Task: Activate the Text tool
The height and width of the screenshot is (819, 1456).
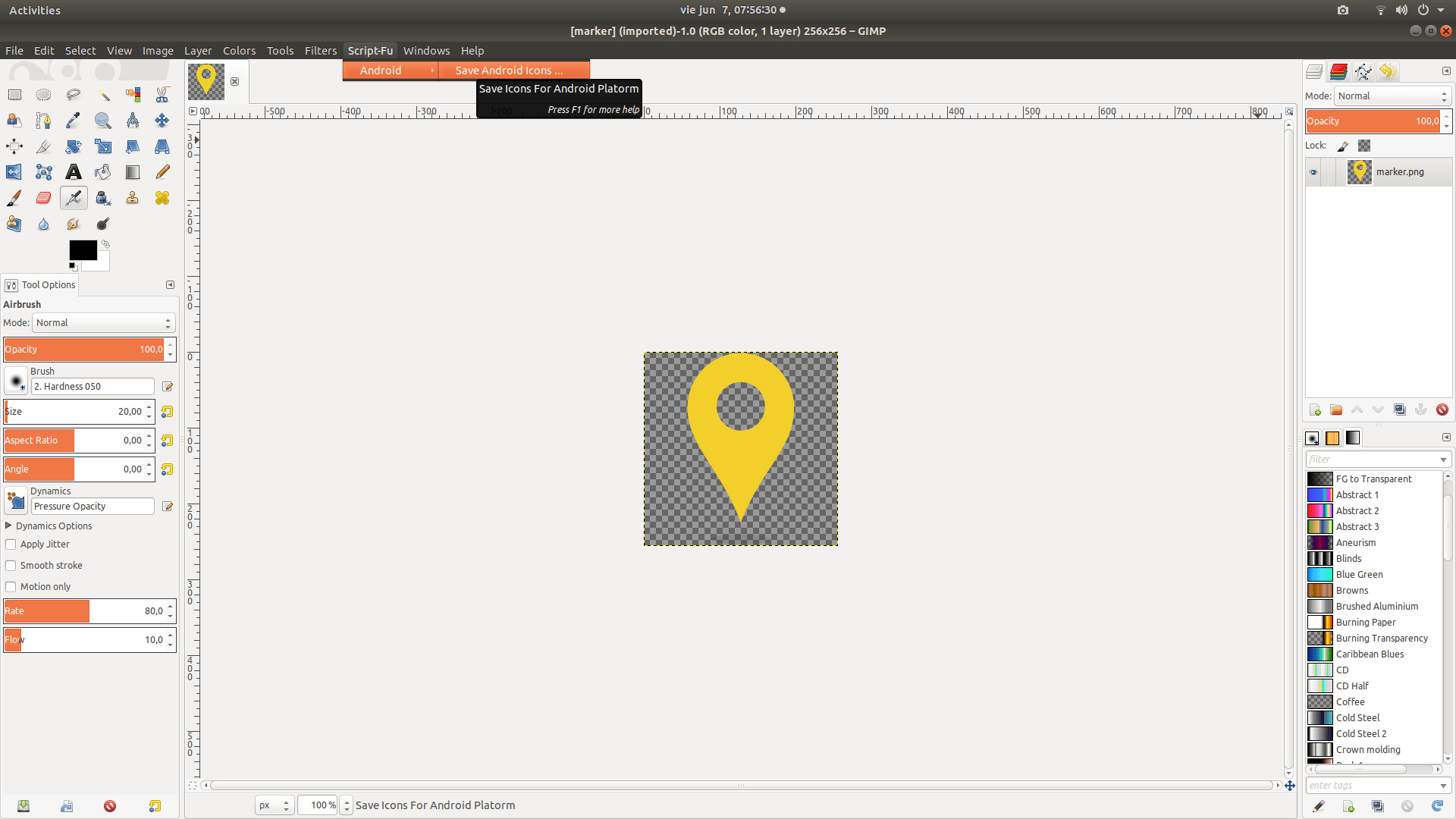Action: (x=73, y=172)
